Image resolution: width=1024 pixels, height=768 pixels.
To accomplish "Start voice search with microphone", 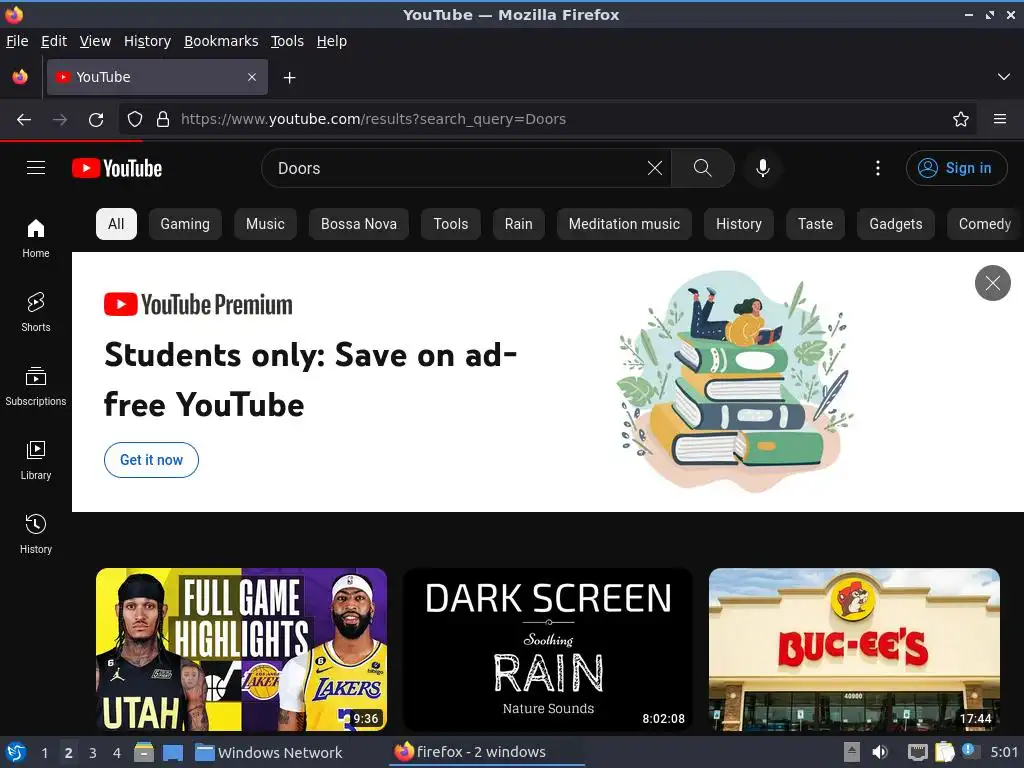I will click(762, 168).
